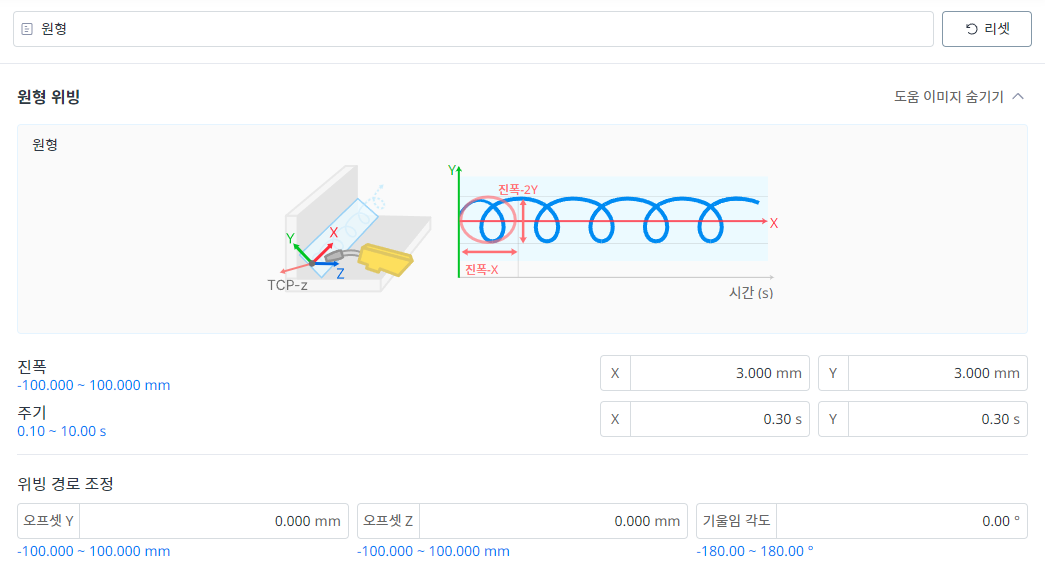Select the 진폭 X value field
This screenshot has width=1045, height=564.
point(719,373)
